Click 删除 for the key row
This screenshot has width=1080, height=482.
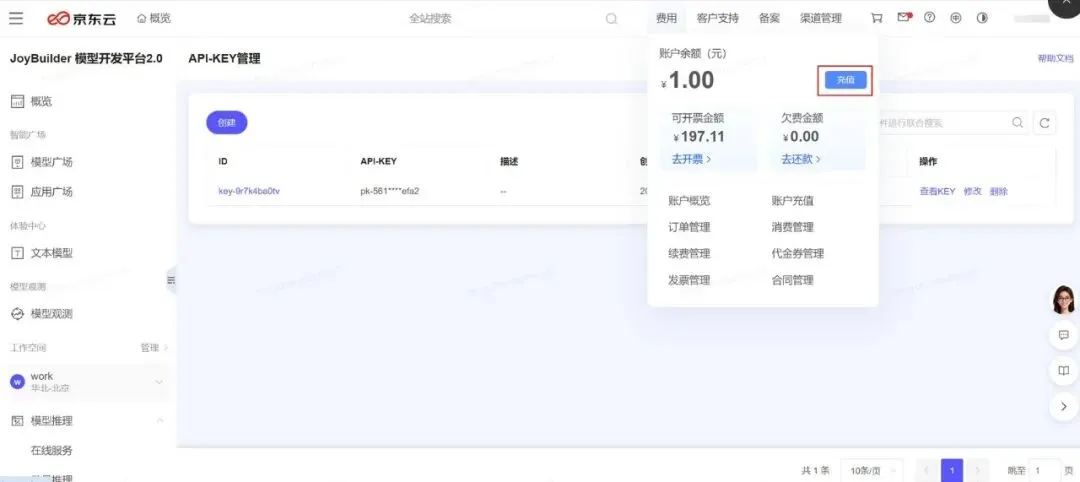[x=999, y=191]
